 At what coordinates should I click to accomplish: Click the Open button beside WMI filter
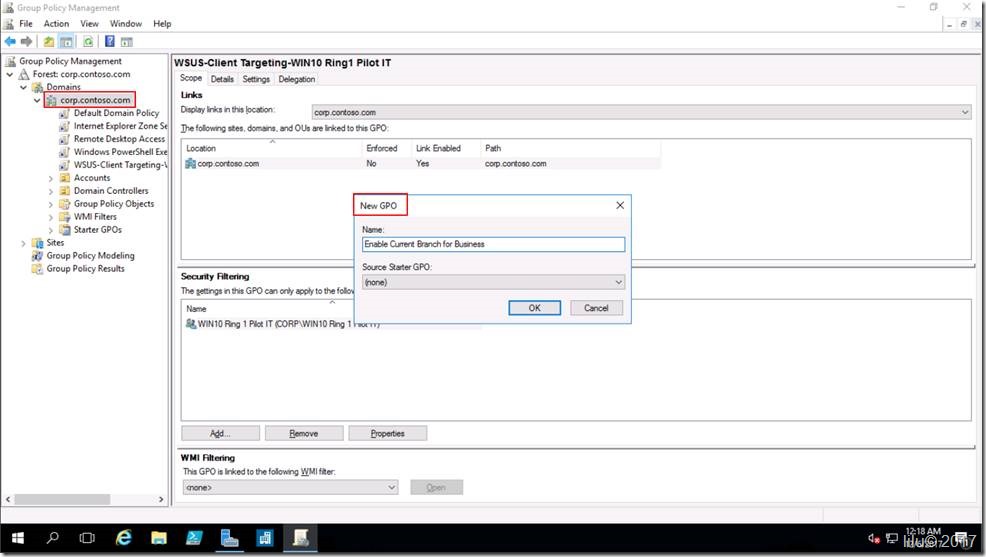click(436, 487)
